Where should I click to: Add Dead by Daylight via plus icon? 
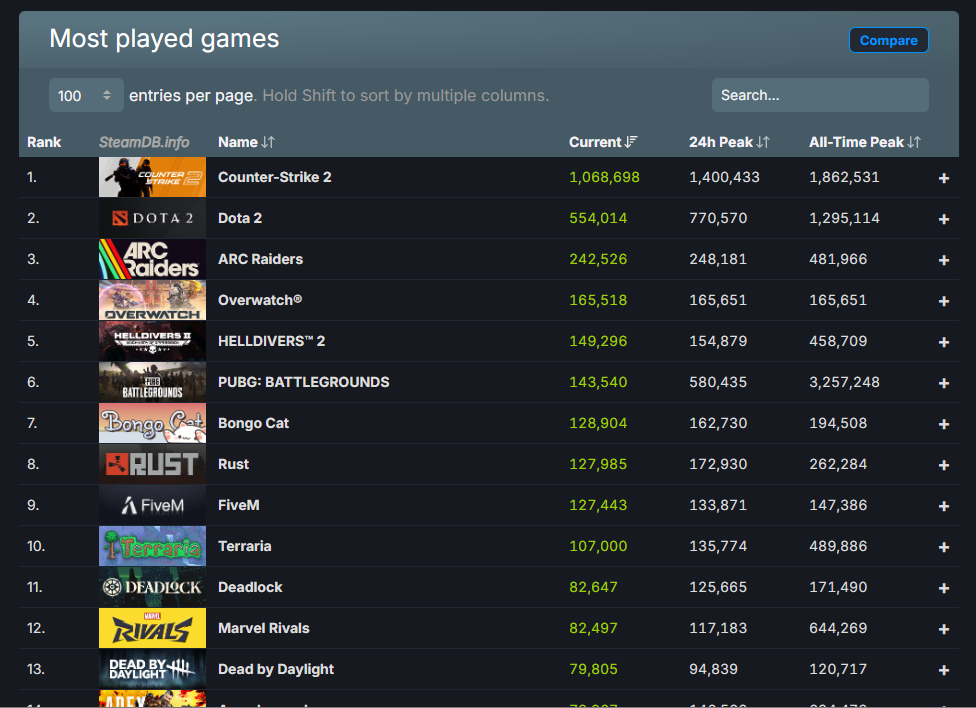(x=944, y=670)
